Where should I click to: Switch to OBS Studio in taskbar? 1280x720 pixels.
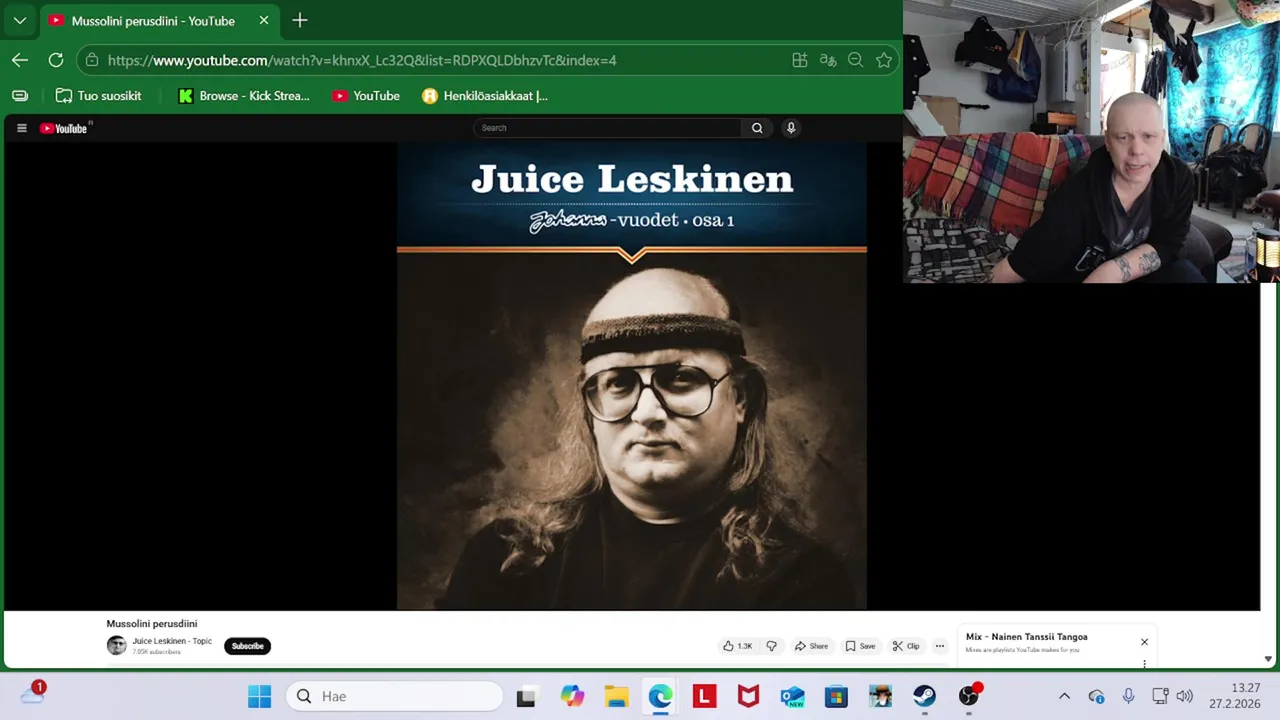pyautogui.click(x=969, y=696)
